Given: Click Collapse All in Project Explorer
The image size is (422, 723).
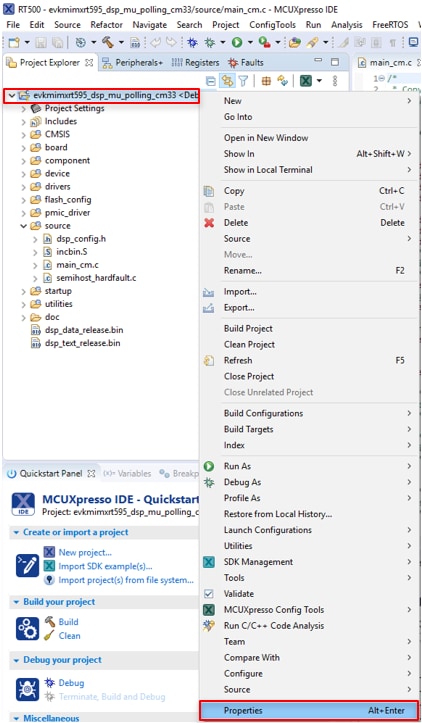Looking at the screenshot, I should point(210,81).
